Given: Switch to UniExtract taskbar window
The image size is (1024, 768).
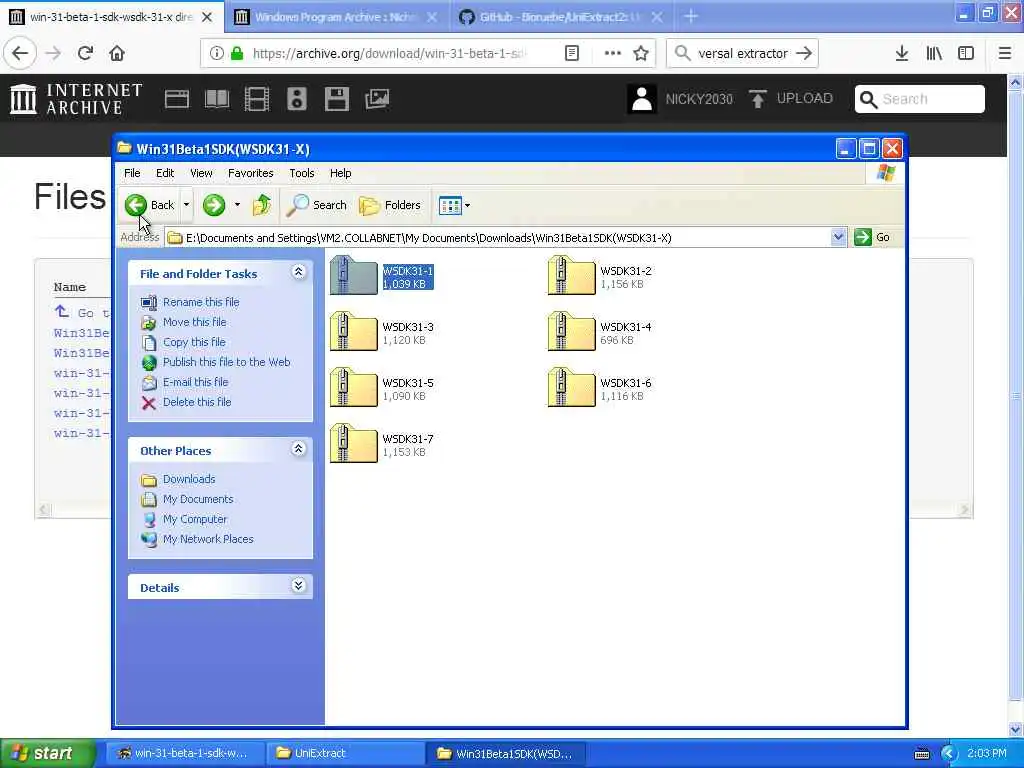Looking at the screenshot, I should pyautogui.click(x=346, y=753).
